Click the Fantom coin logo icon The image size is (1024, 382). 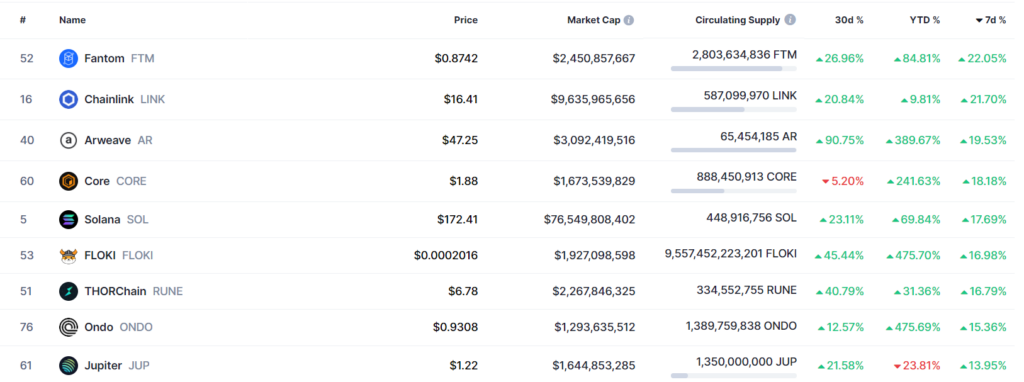(69, 58)
